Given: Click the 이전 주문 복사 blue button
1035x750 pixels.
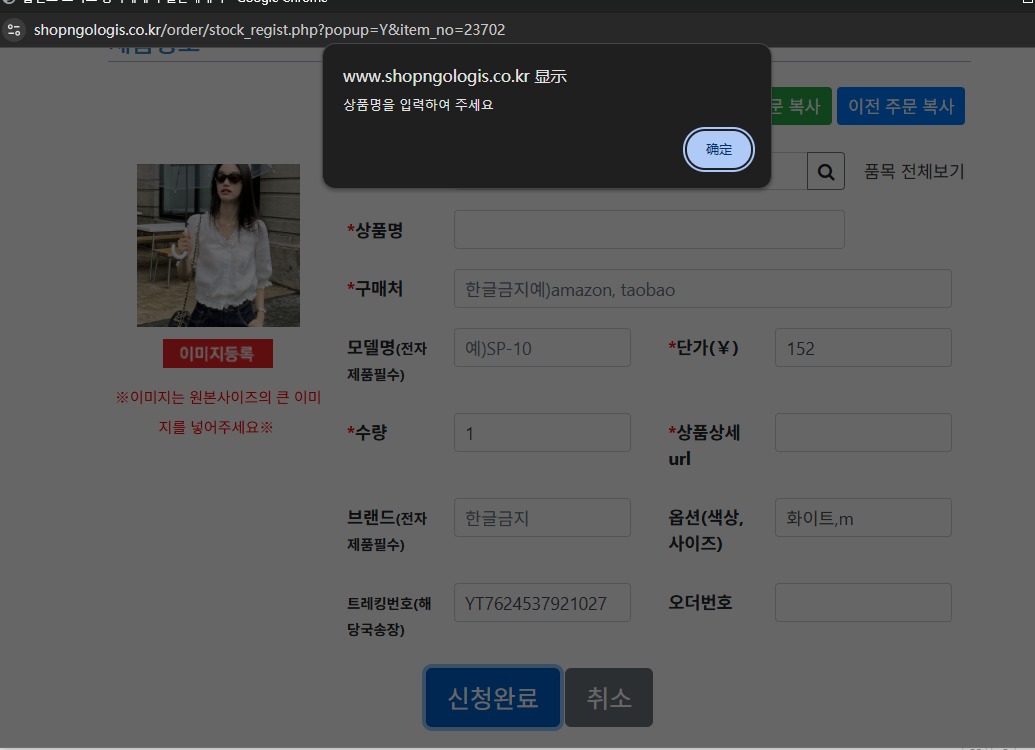Looking at the screenshot, I should [900, 106].
